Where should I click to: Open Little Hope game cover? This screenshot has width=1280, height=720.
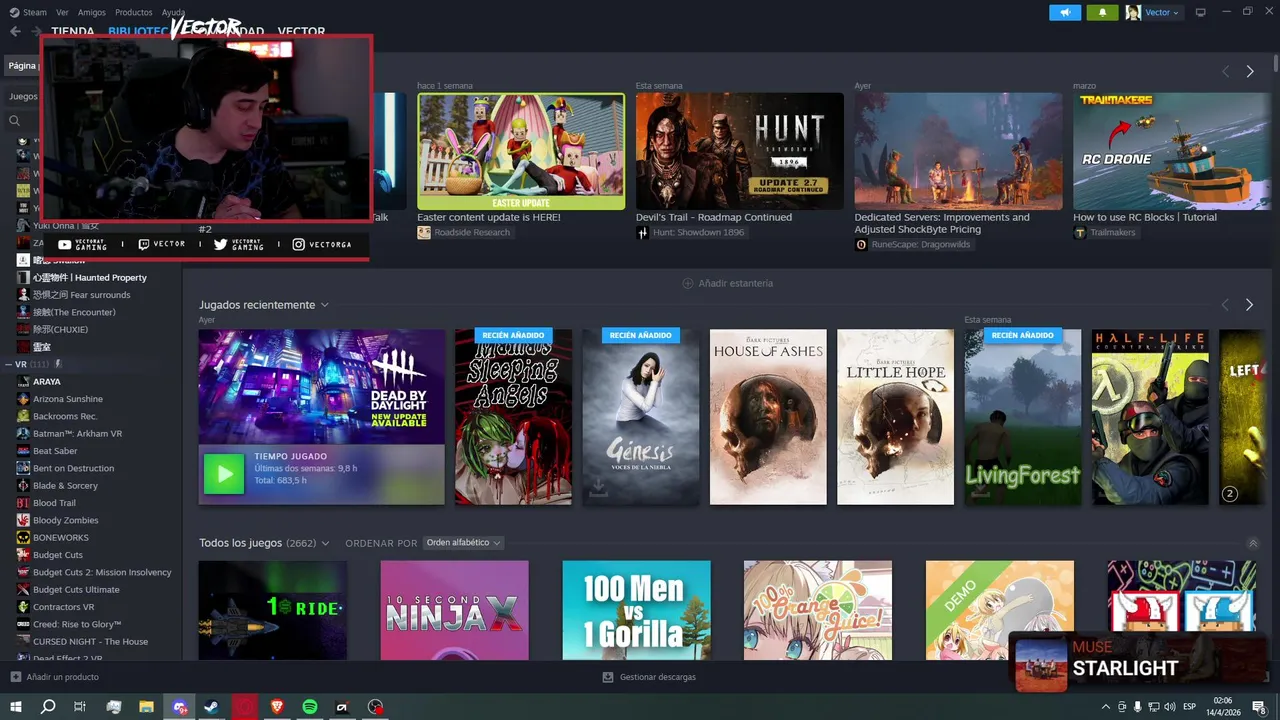pos(895,417)
